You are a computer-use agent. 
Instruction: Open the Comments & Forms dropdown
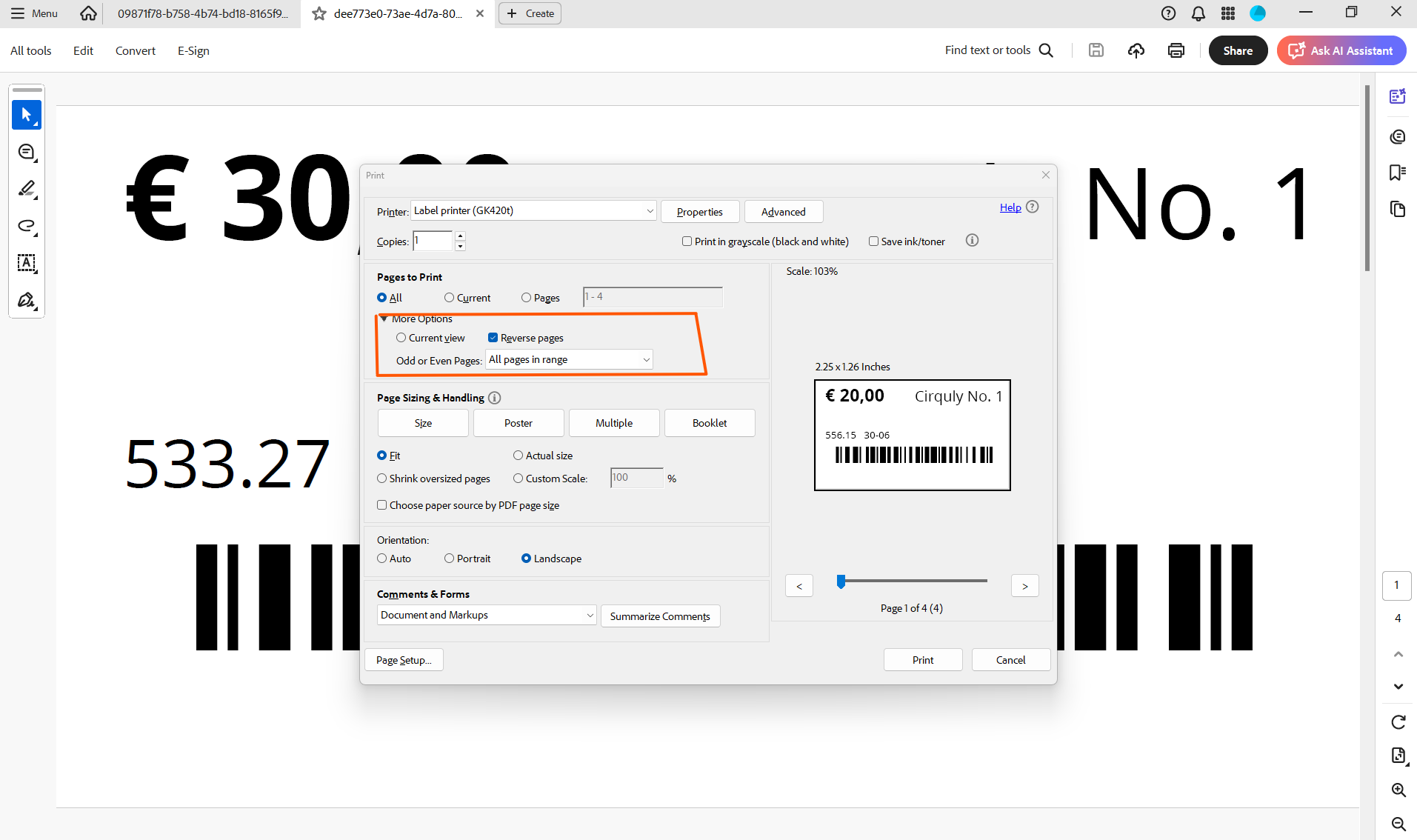pos(487,616)
